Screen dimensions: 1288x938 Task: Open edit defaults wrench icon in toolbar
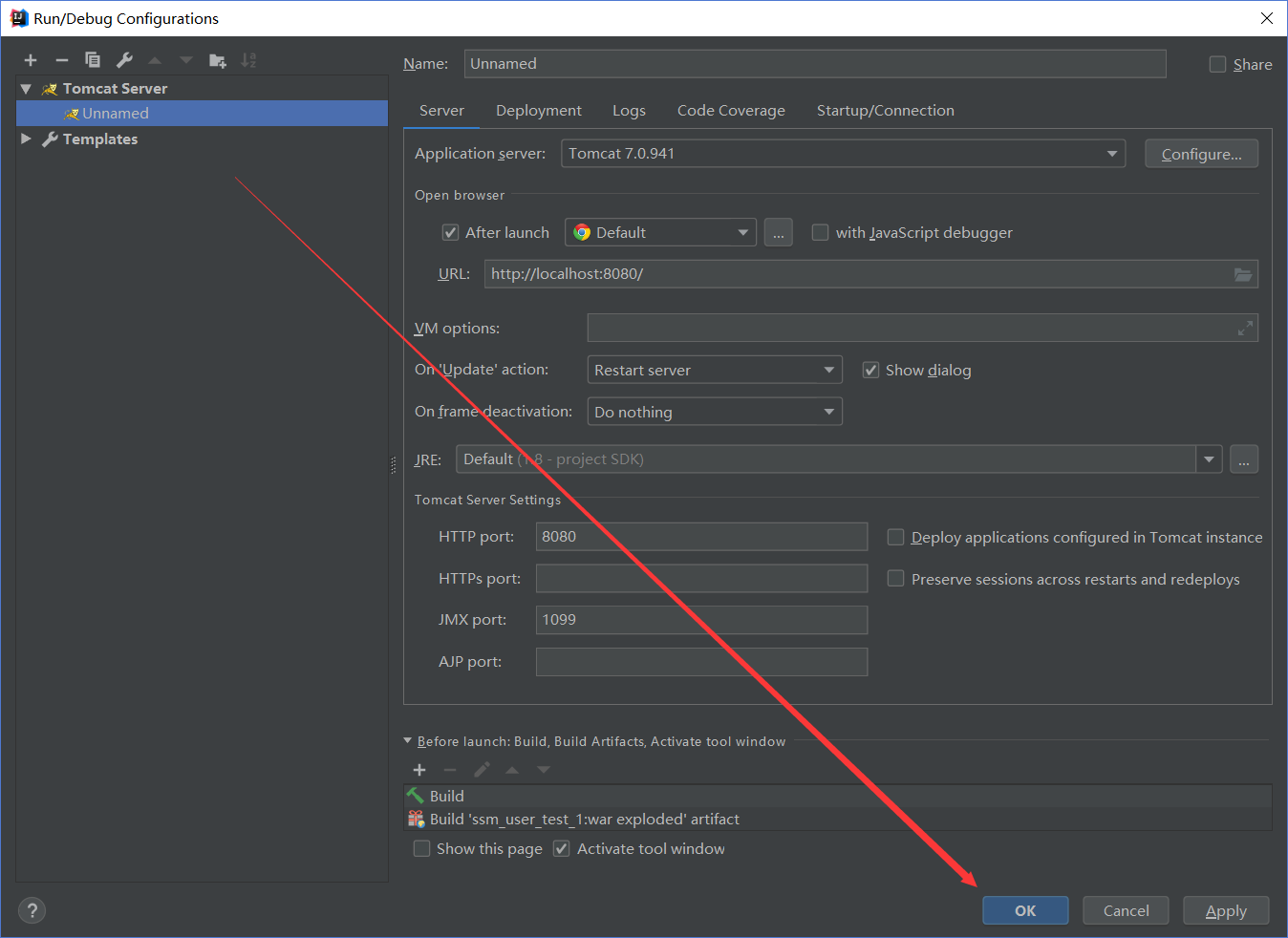pos(124,60)
